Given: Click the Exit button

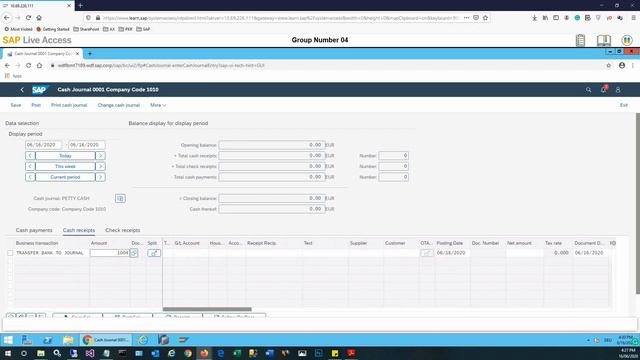Looking at the screenshot, I should tap(624, 105).
